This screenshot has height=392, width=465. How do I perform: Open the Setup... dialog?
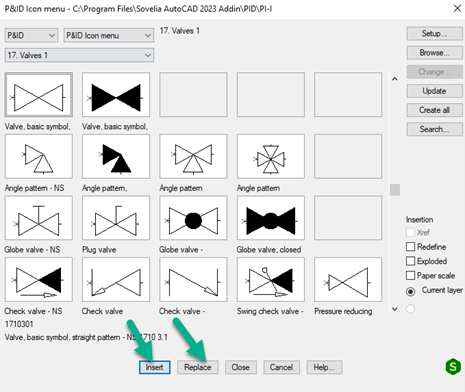[434, 34]
